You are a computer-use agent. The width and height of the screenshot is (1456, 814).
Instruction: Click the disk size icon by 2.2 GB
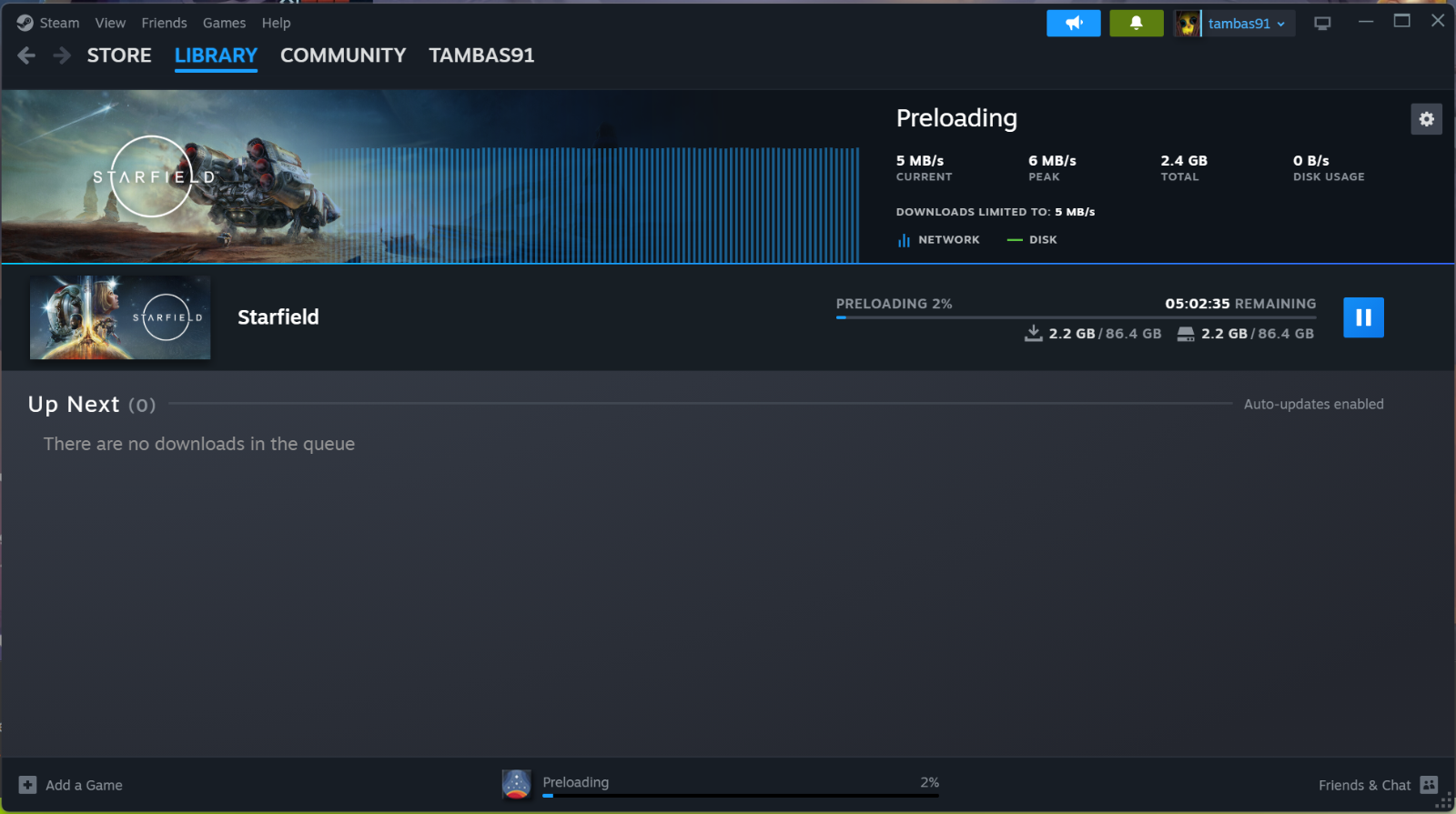pyautogui.click(x=1185, y=334)
